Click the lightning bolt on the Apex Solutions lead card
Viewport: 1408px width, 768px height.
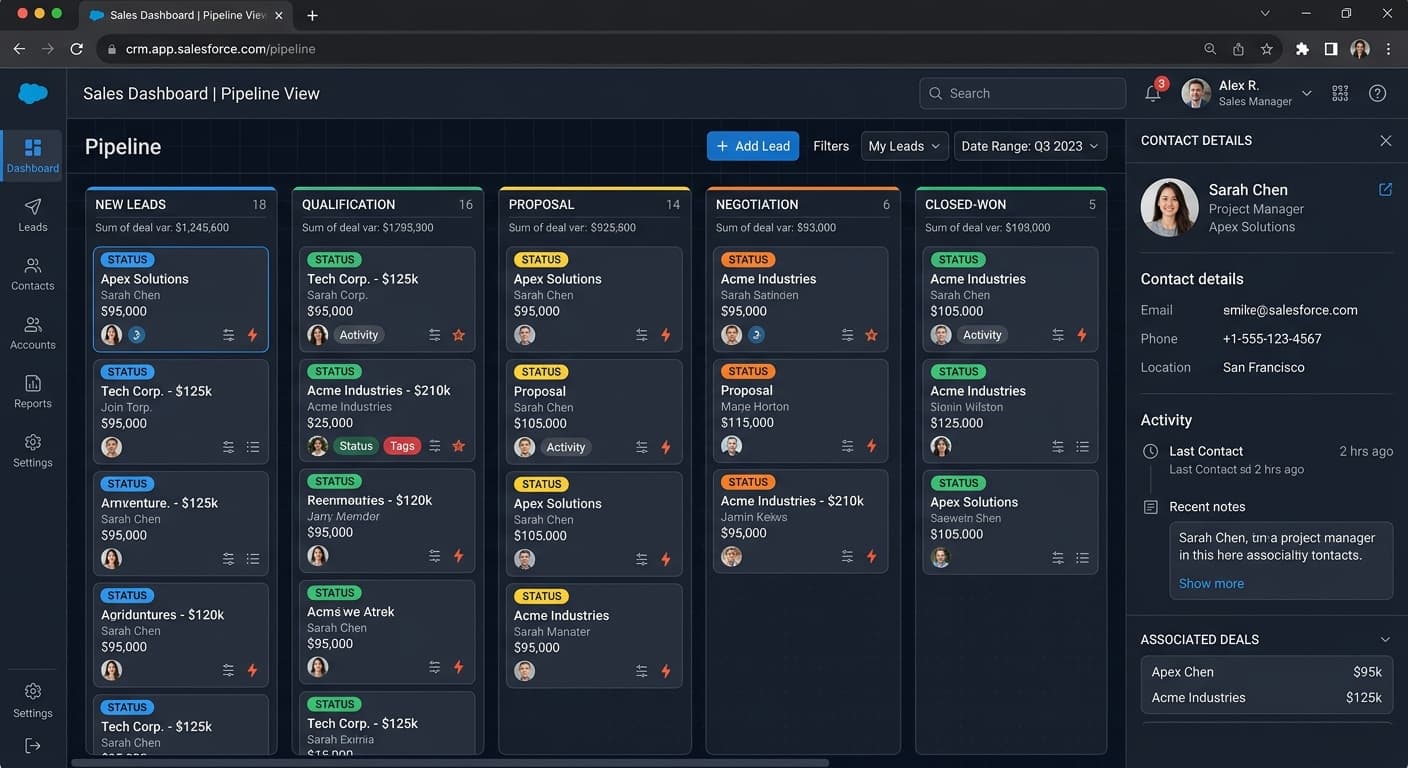click(253, 334)
